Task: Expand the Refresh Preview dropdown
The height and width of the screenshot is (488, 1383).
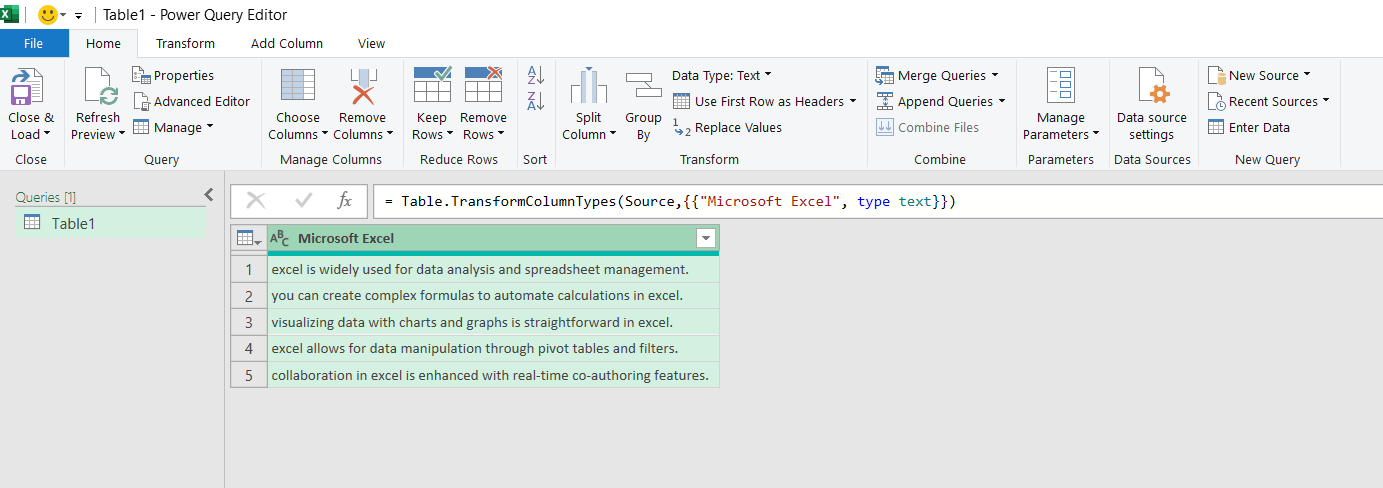Action: tap(122, 134)
